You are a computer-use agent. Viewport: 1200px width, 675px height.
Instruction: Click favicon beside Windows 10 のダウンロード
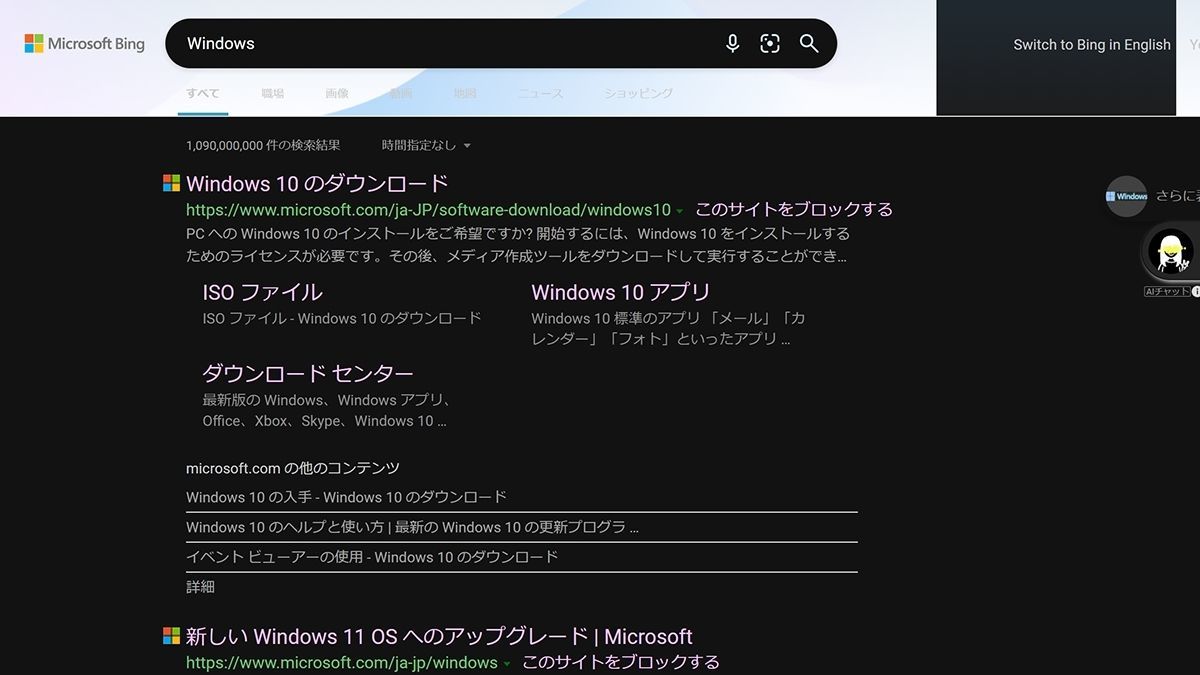coord(172,183)
